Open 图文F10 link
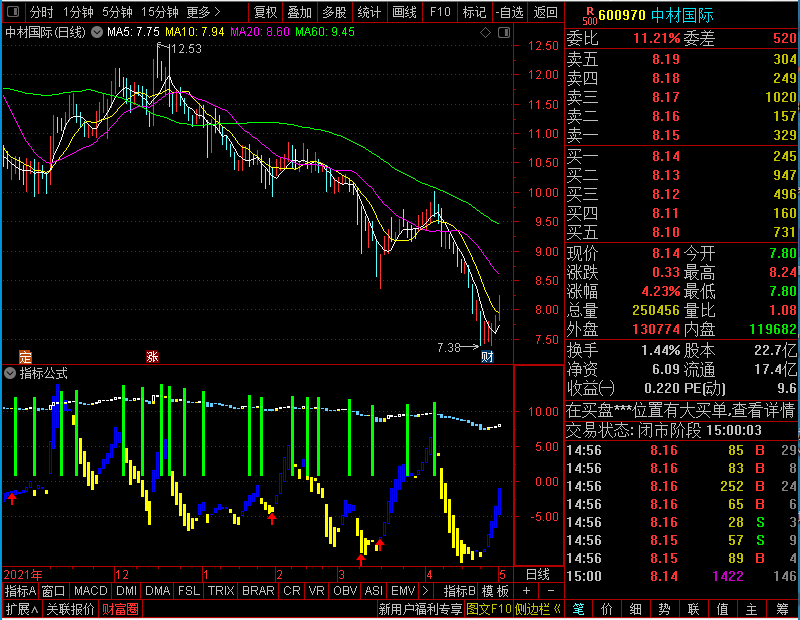 [489, 609]
